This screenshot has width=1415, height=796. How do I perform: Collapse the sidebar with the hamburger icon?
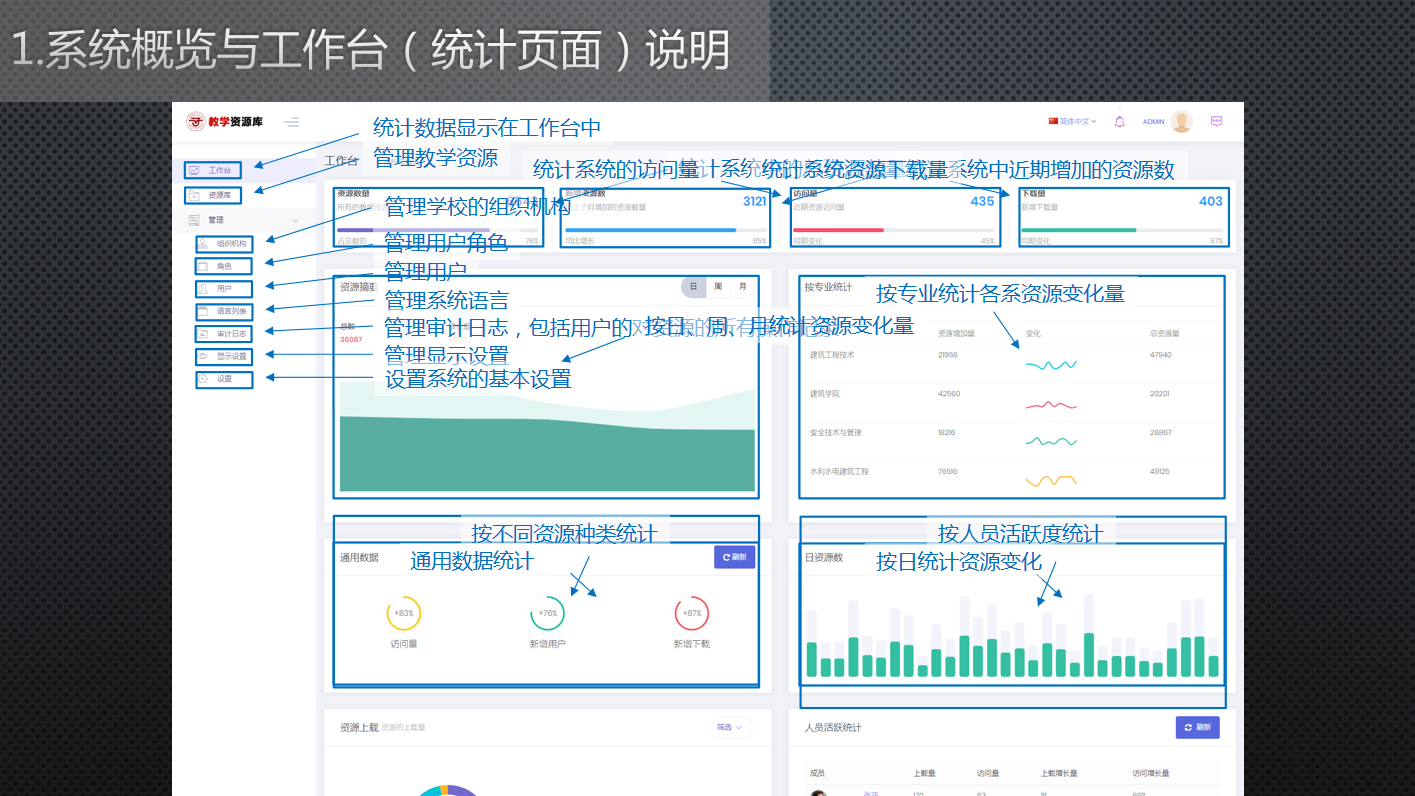point(291,122)
